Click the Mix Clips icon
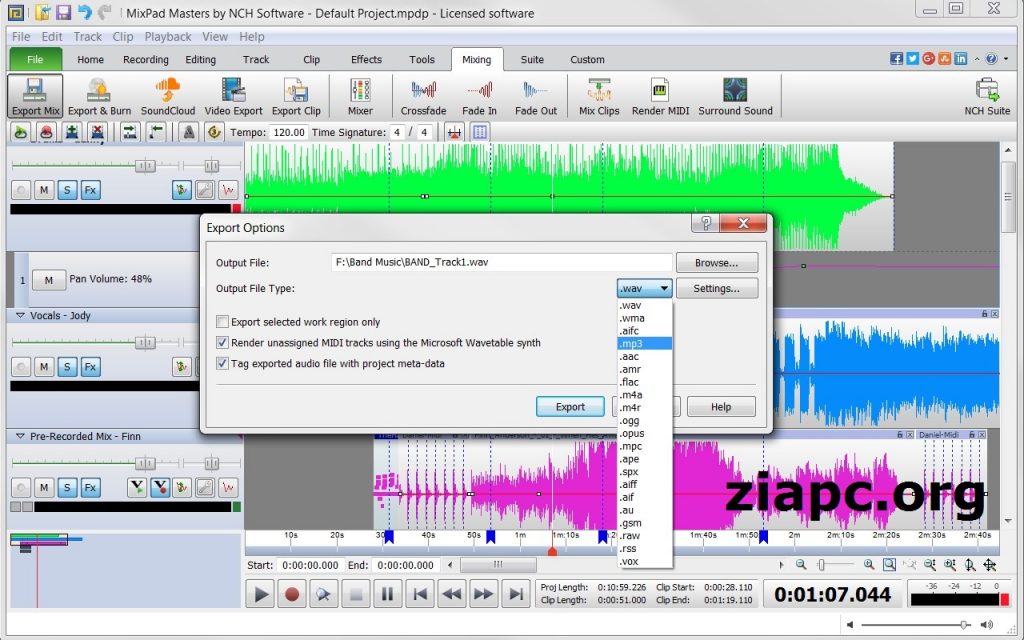 (x=599, y=96)
